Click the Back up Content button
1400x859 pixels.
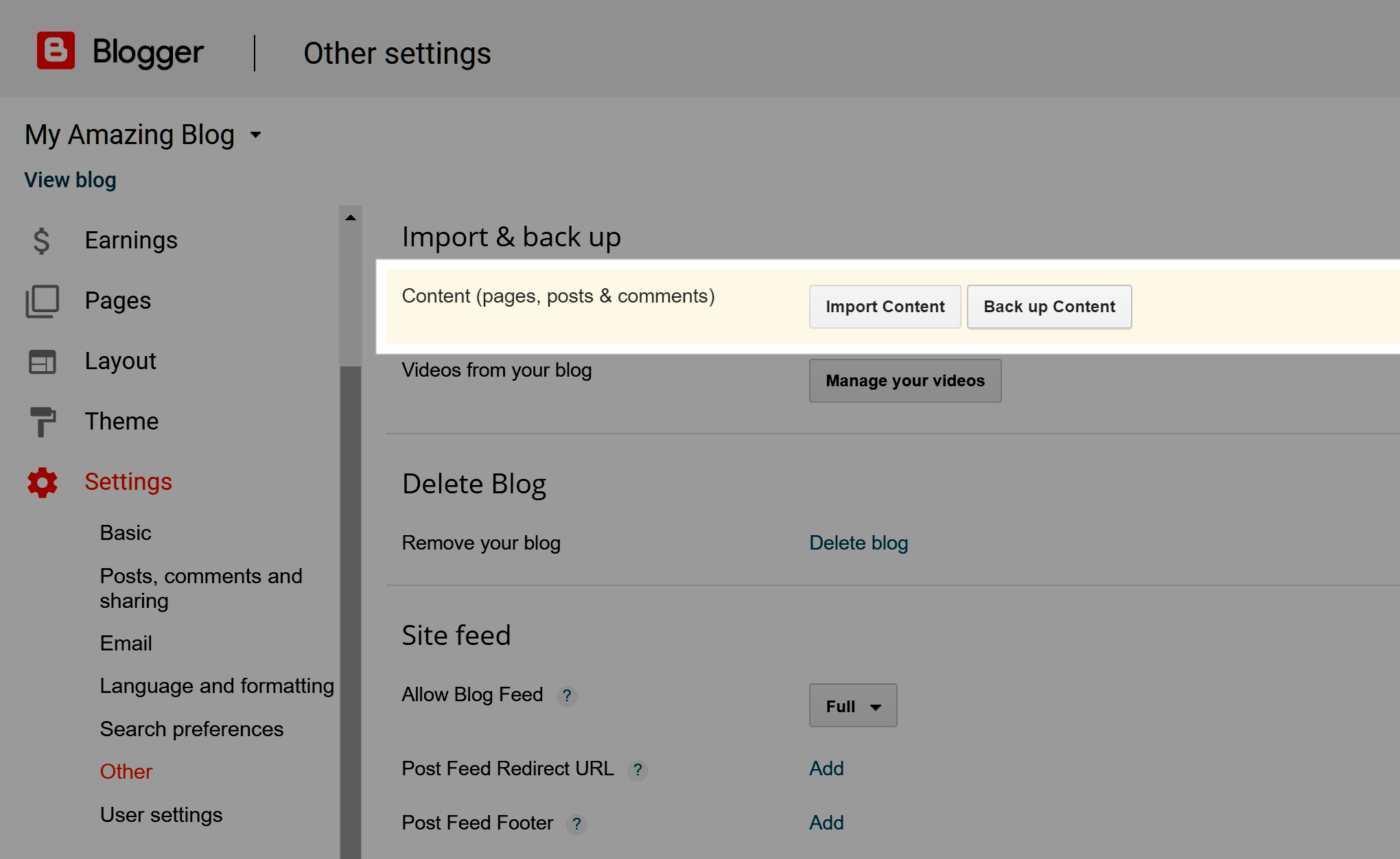coord(1050,306)
